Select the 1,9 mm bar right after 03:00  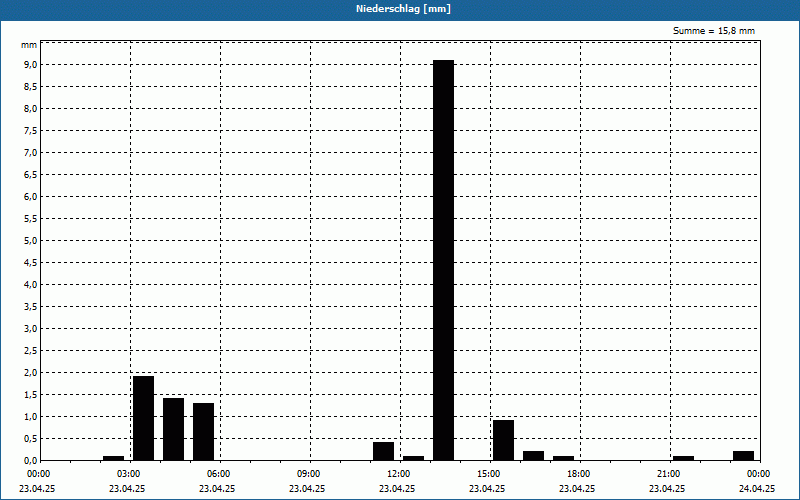[x=143, y=418]
